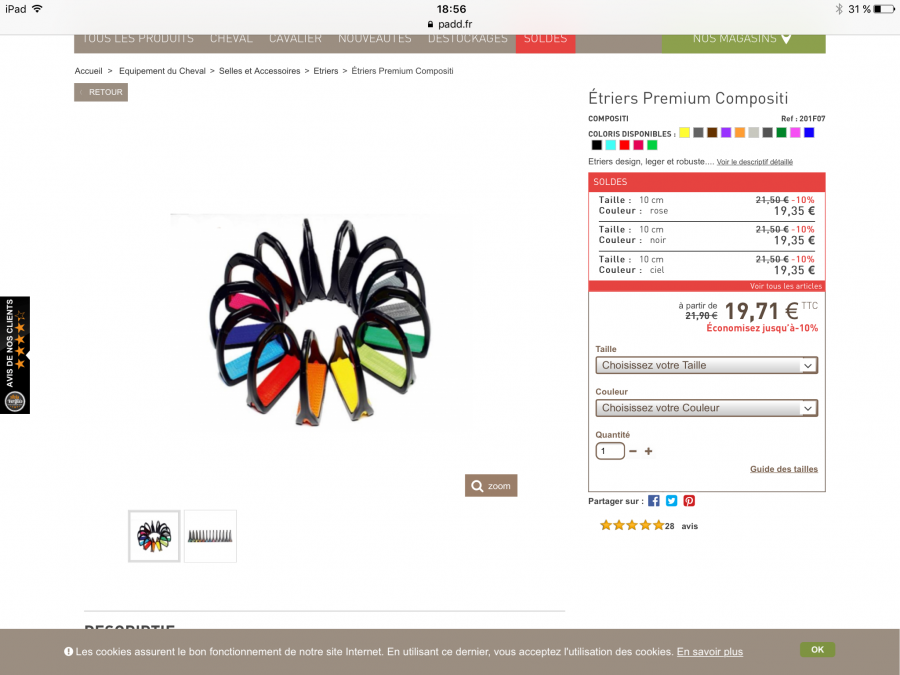Click the Retour button
The width and height of the screenshot is (900, 675).
(x=101, y=92)
